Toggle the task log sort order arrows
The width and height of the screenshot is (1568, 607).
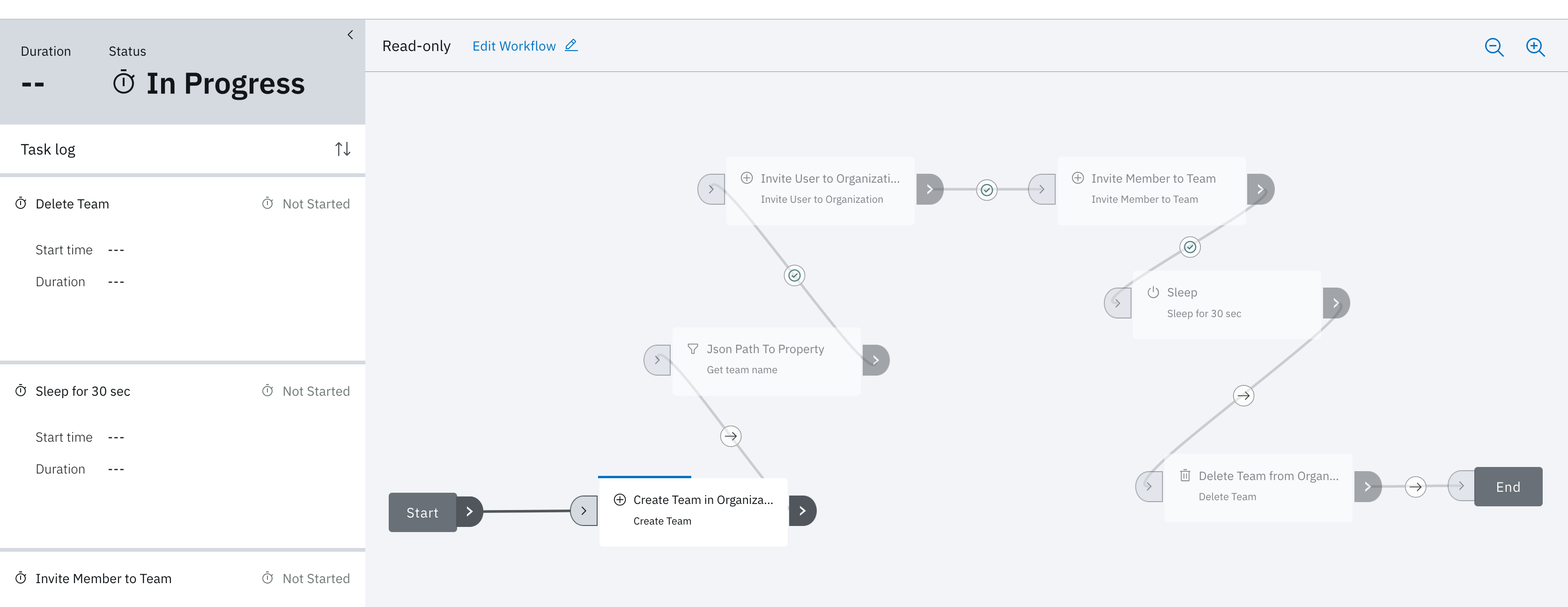pos(343,149)
